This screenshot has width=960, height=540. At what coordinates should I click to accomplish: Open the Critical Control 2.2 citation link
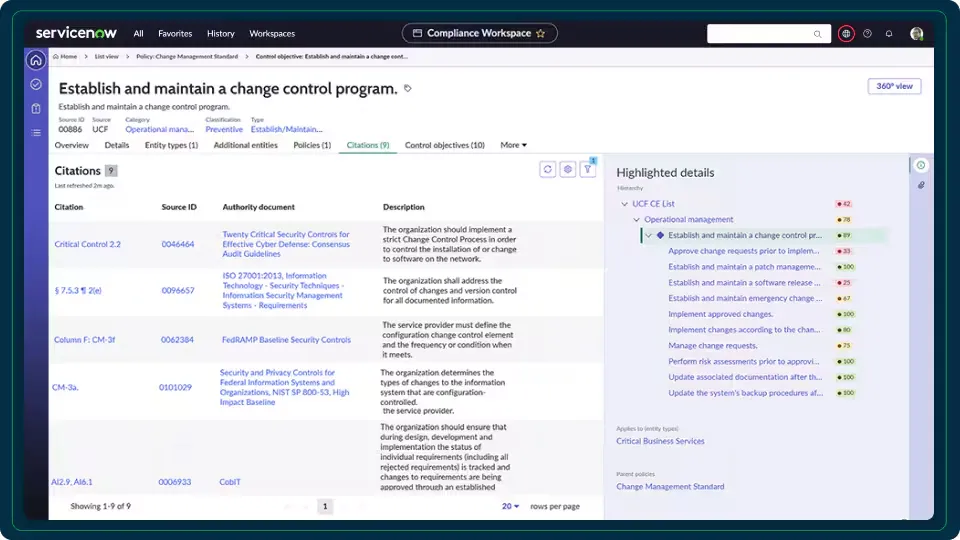point(87,244)
